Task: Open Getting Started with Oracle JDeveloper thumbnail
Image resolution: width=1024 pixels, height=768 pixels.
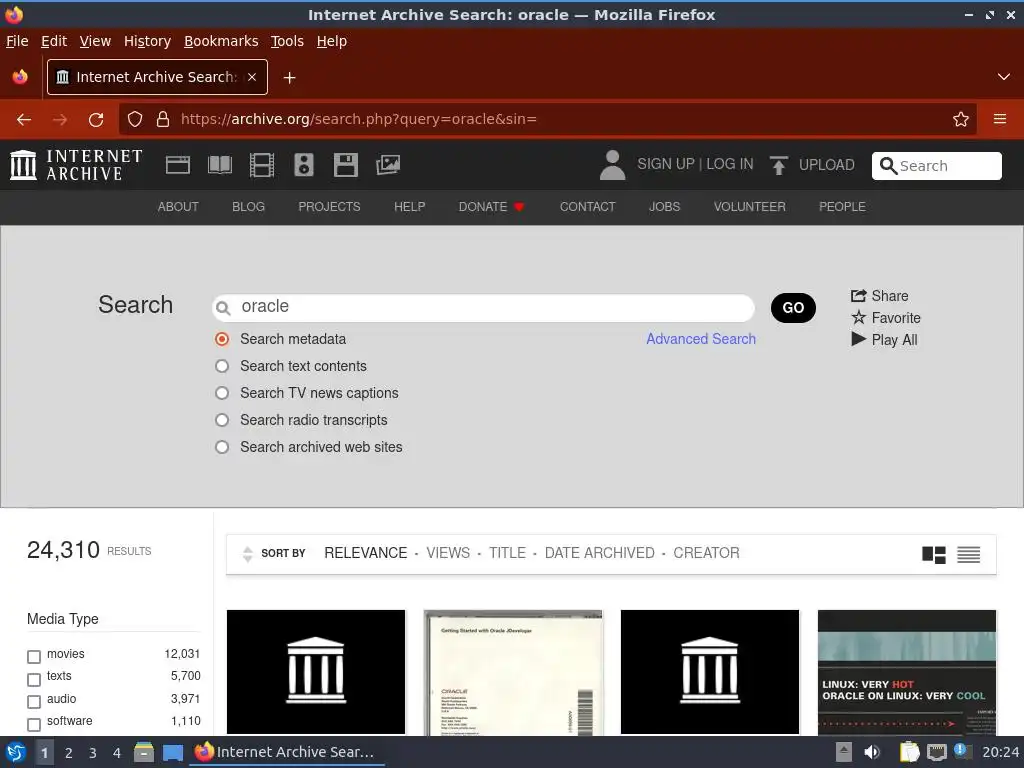Action: click(x=513, y=672)
